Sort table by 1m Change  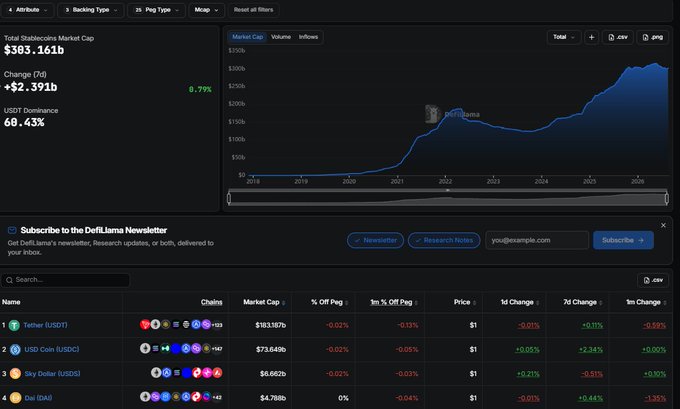point(646,302)
